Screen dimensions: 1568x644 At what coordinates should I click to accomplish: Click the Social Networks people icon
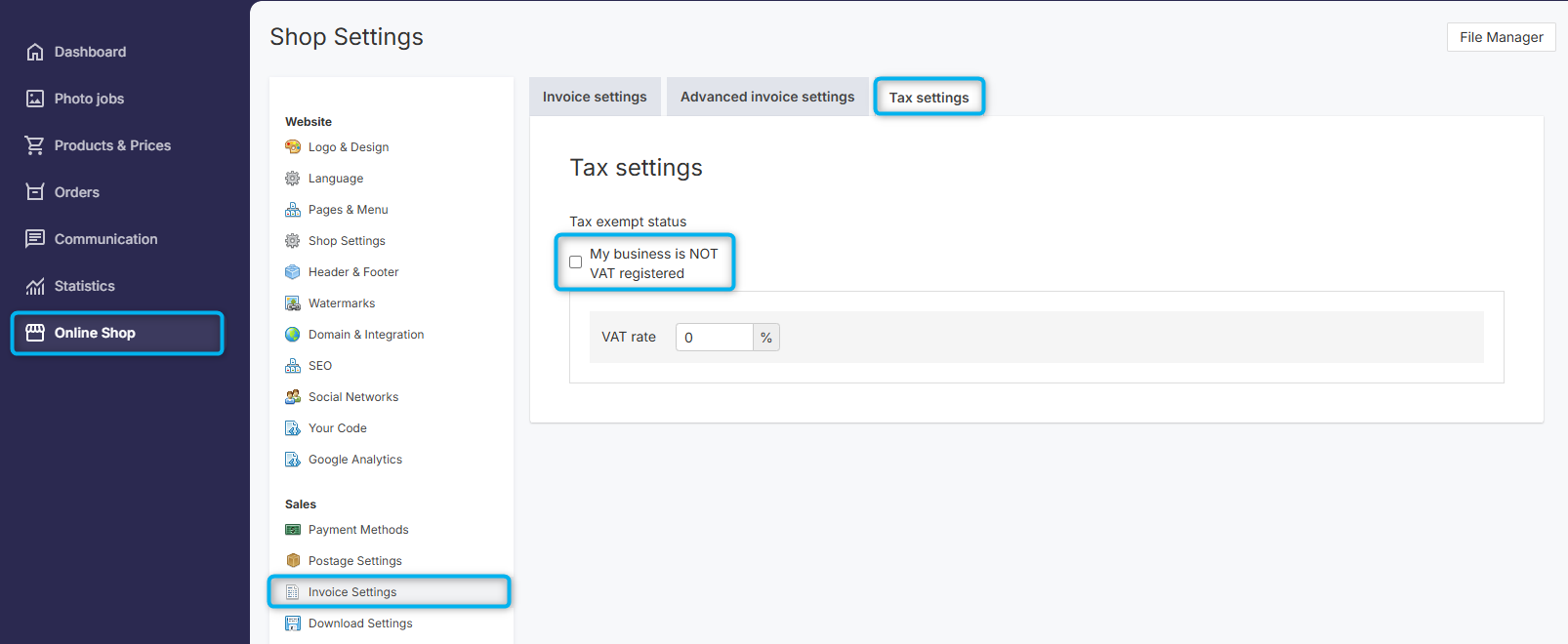pyautogui.click(x=293, y=397)
